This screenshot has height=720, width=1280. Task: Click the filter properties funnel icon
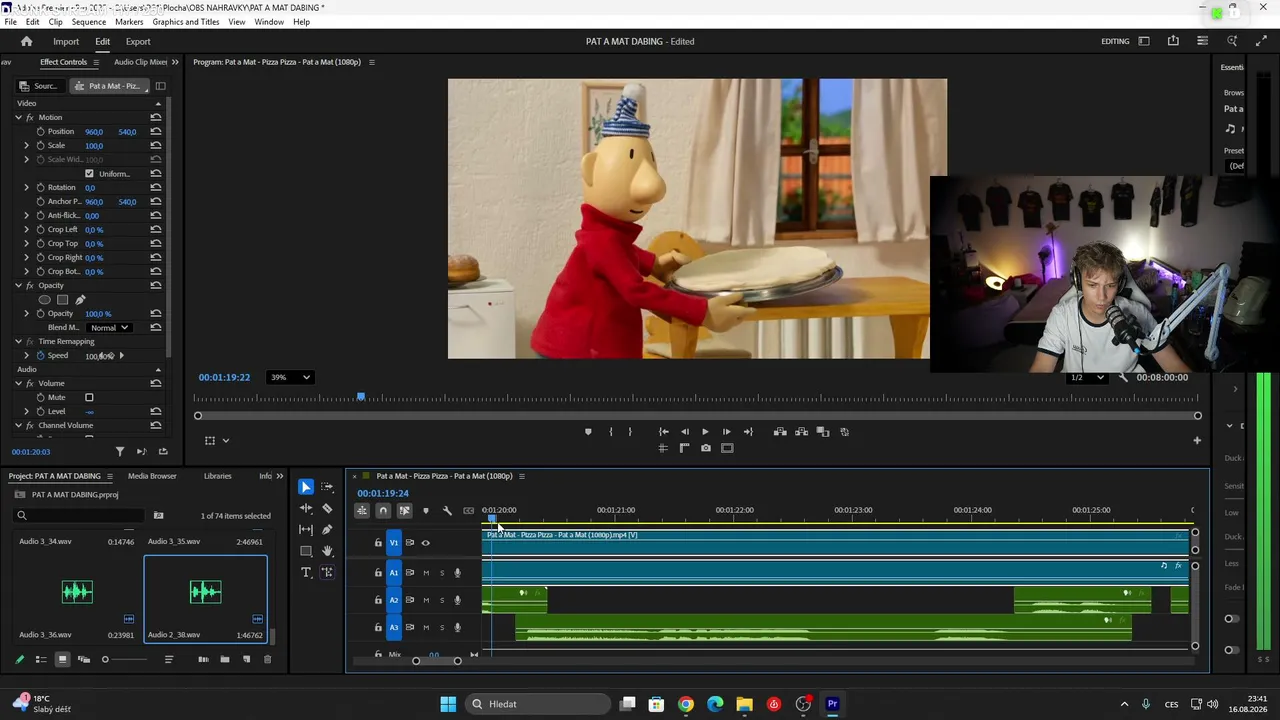(x=120, y=452)
